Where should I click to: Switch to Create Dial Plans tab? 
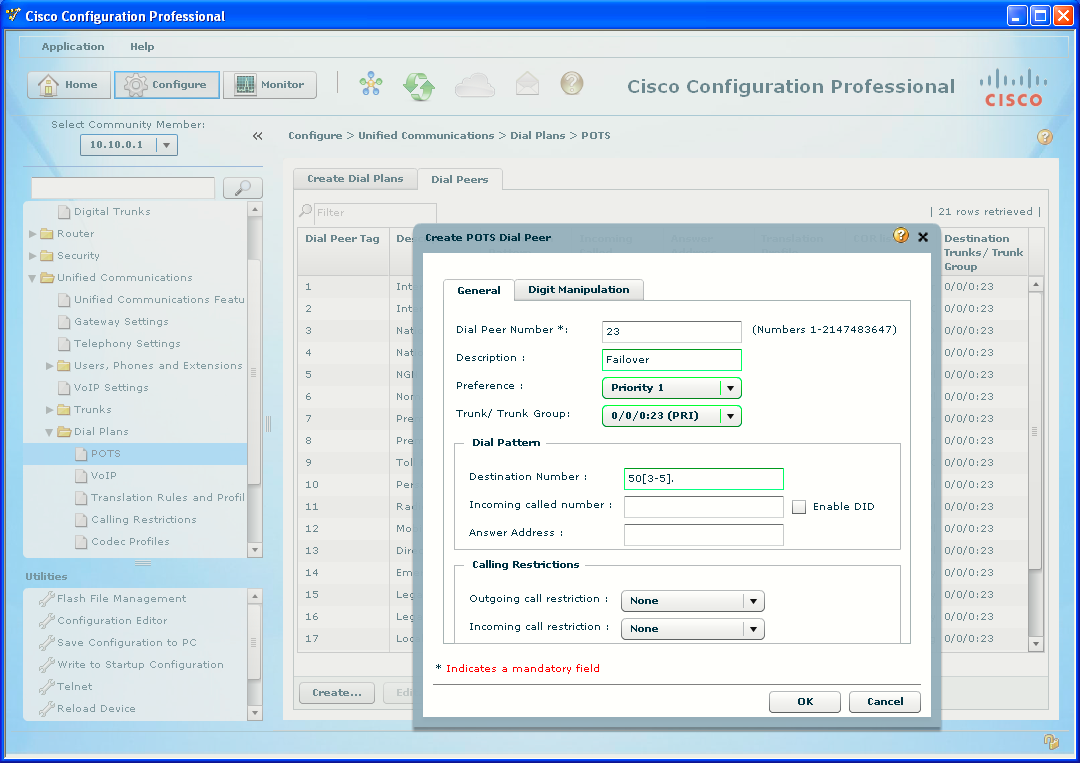[355, 178]
